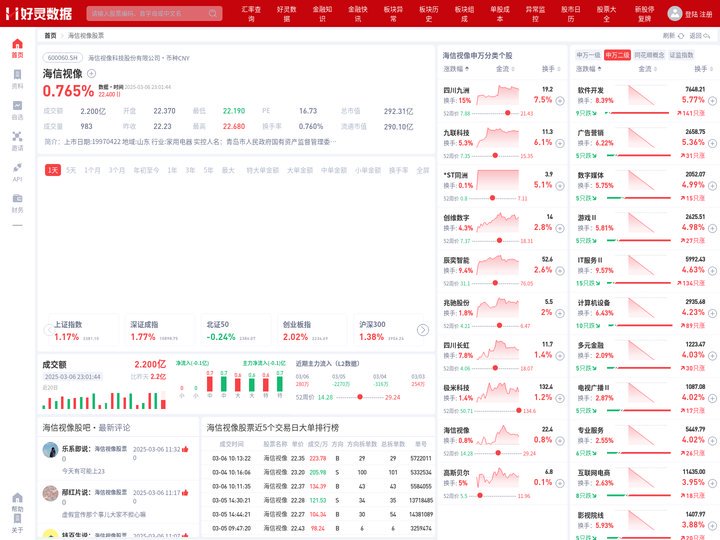
Task: Open 四川九洲 sparkline chart thumbnail
Action: click(498, 96)
